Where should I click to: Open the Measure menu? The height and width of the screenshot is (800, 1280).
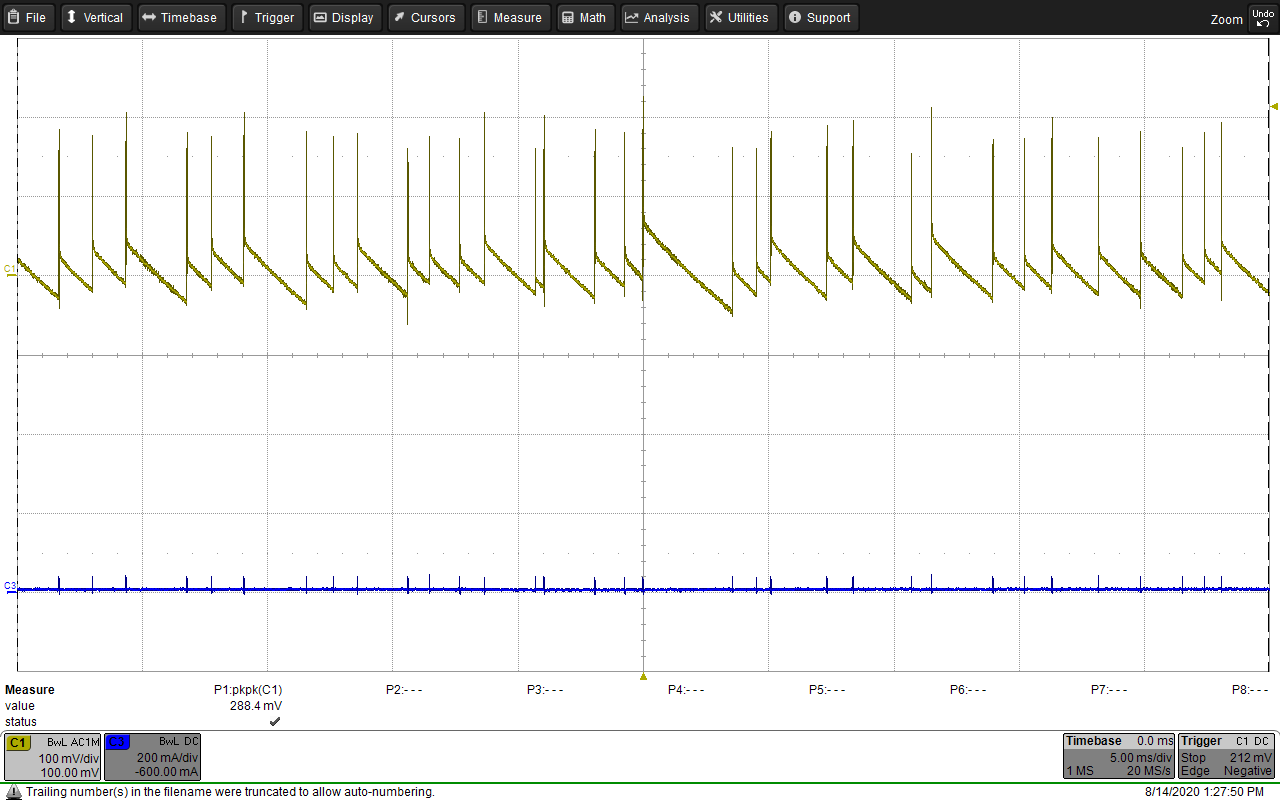pos(509,17)
